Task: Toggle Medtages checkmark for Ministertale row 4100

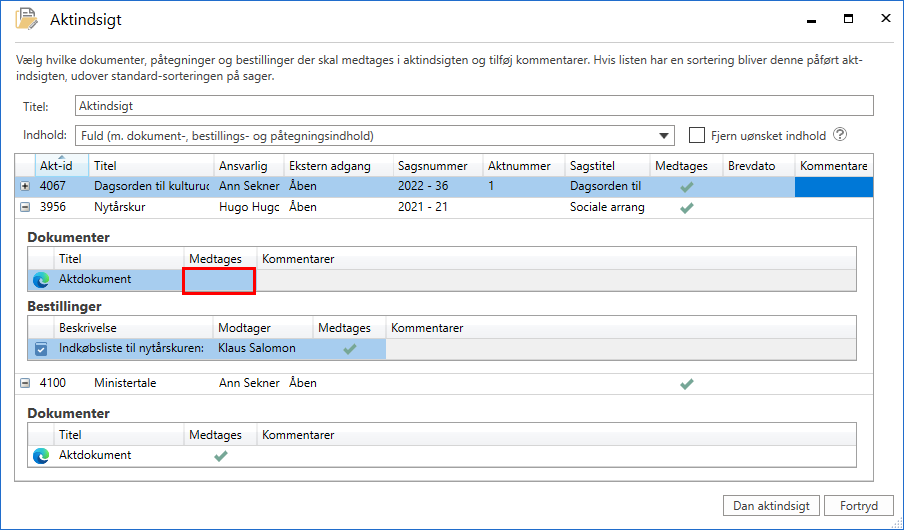Action: point(686,384)
